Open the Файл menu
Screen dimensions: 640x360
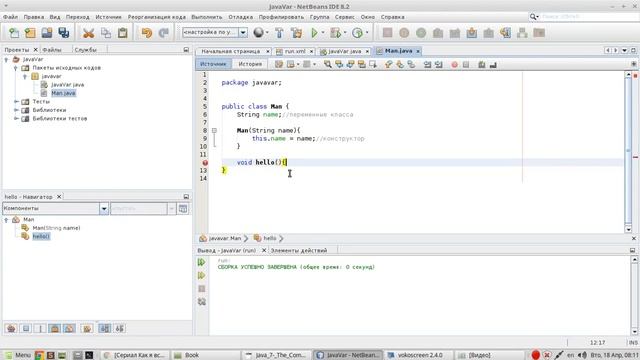pos(10,17)
